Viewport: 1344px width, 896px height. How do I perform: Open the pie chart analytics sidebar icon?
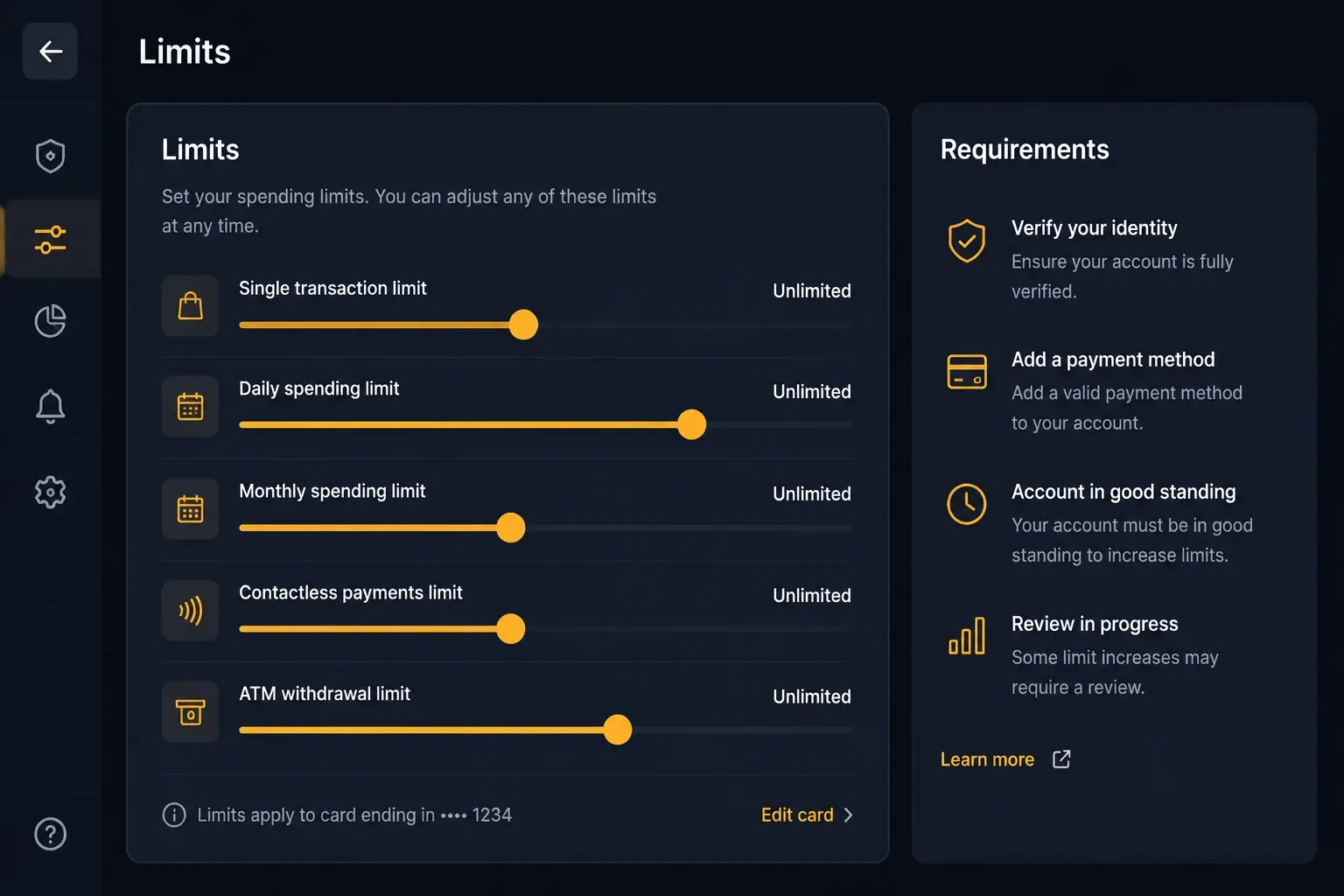(x=50, y=321)
